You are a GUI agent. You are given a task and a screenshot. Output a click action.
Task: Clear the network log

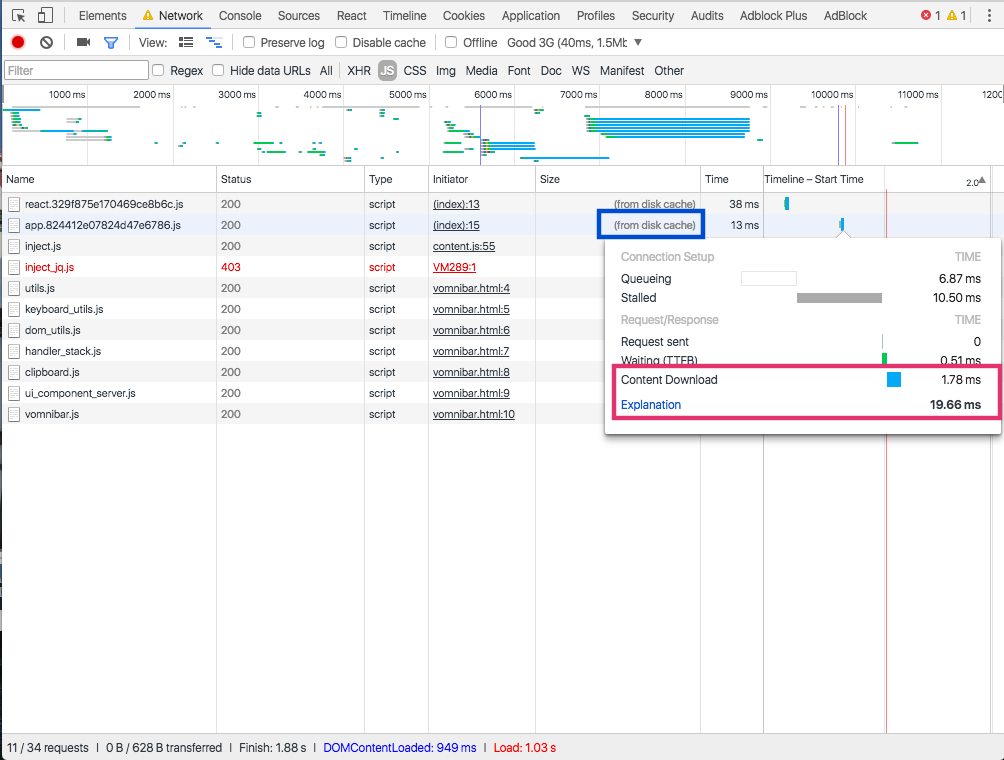46,43
